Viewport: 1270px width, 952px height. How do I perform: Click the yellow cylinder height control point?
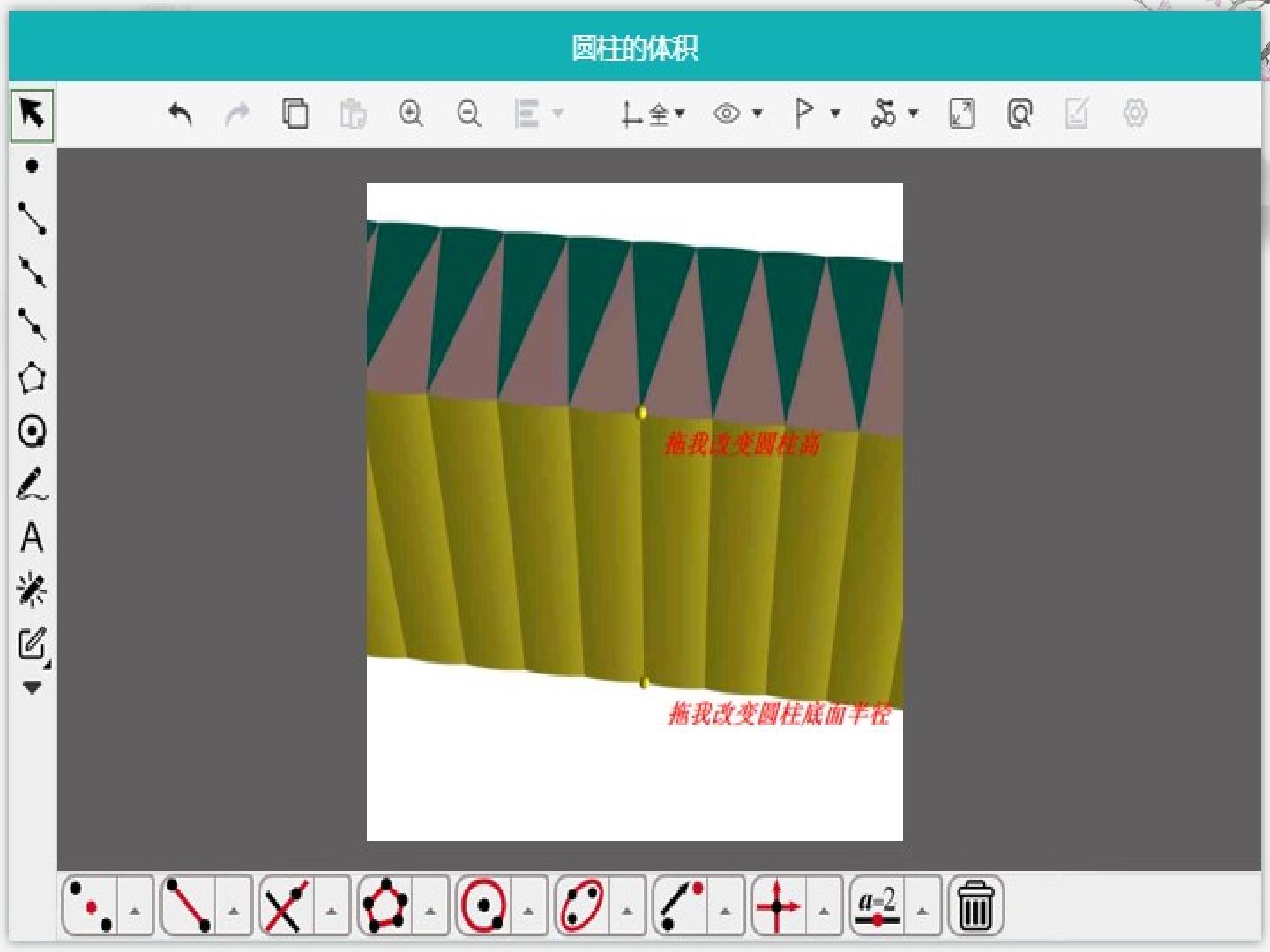[x=642, y=413]
